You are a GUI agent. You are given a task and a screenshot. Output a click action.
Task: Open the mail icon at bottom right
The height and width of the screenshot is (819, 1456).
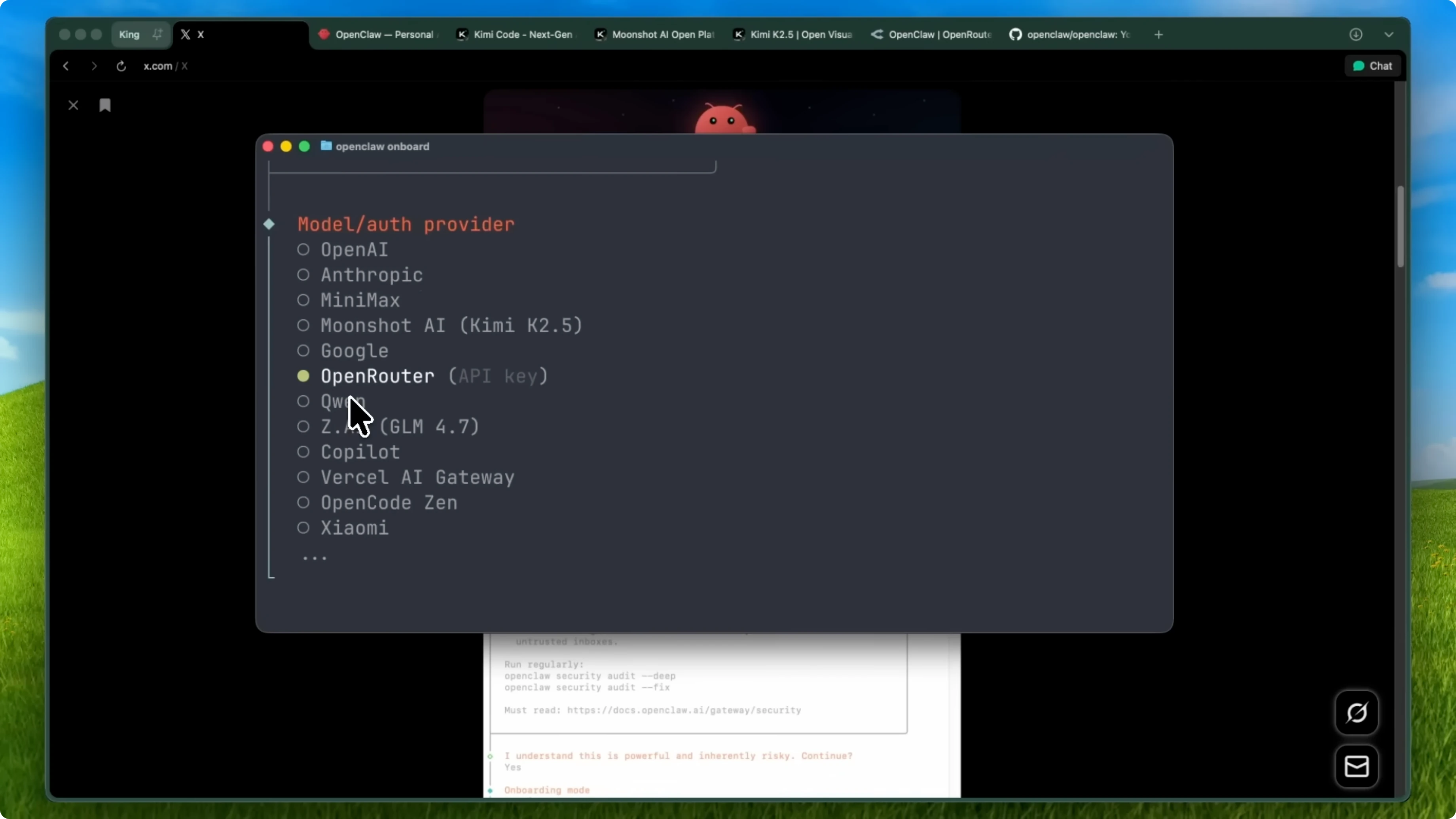(x=1357, y=766)
